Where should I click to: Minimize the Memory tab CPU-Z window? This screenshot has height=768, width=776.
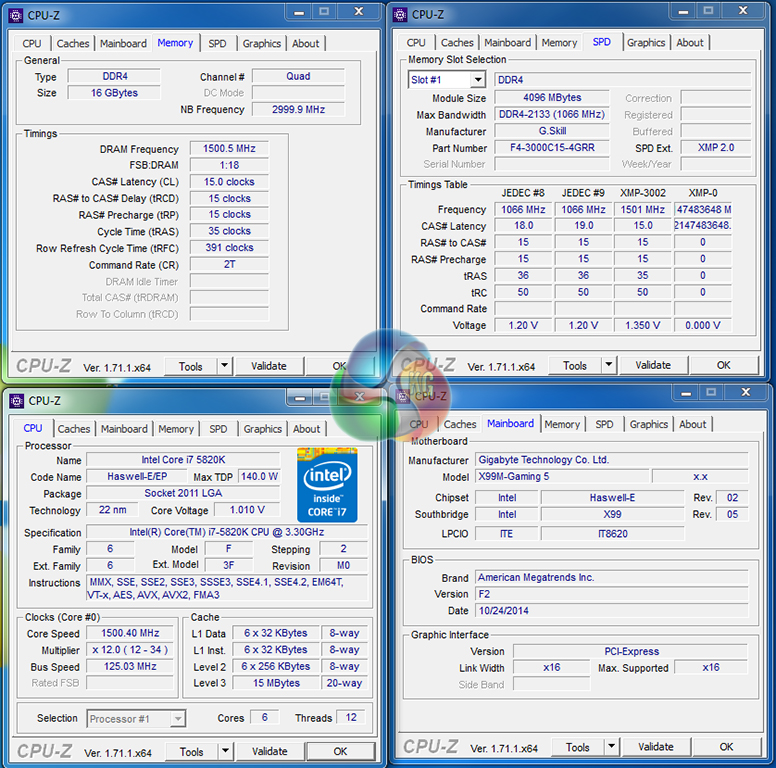point(300,13)
